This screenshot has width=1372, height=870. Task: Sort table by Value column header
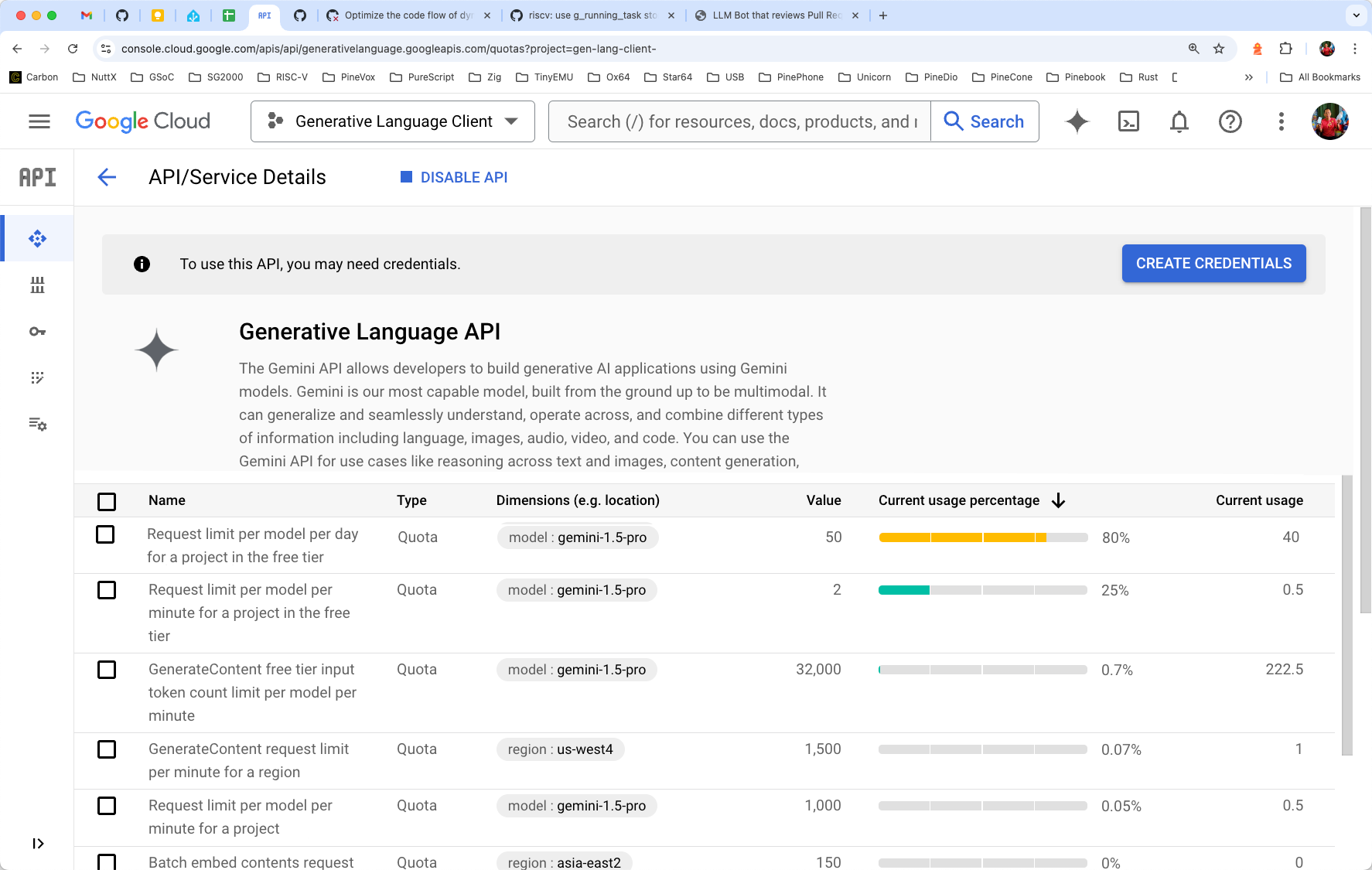pyautogui.click(x=824, y=500)
